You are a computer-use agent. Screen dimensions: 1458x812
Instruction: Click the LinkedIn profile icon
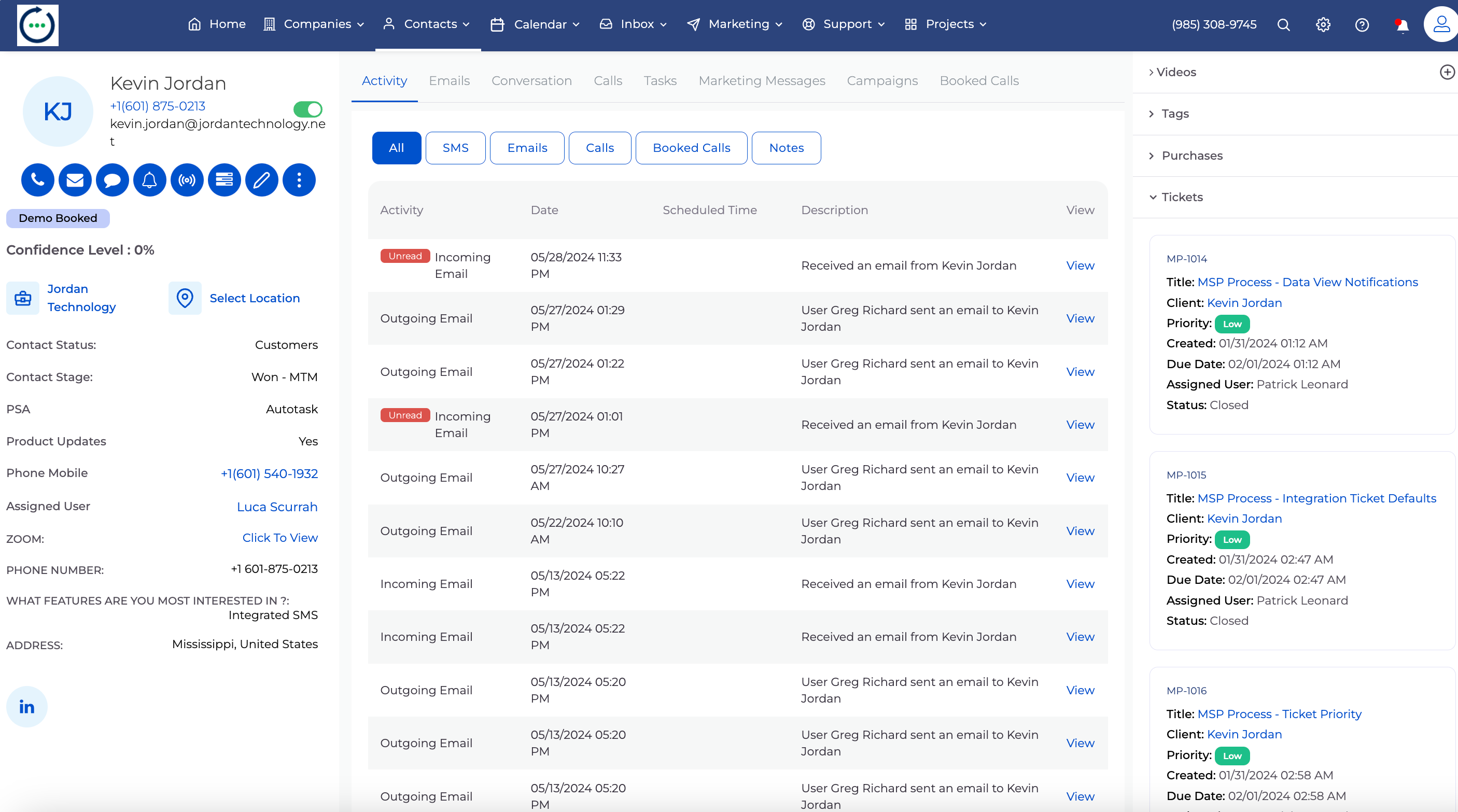26,707
